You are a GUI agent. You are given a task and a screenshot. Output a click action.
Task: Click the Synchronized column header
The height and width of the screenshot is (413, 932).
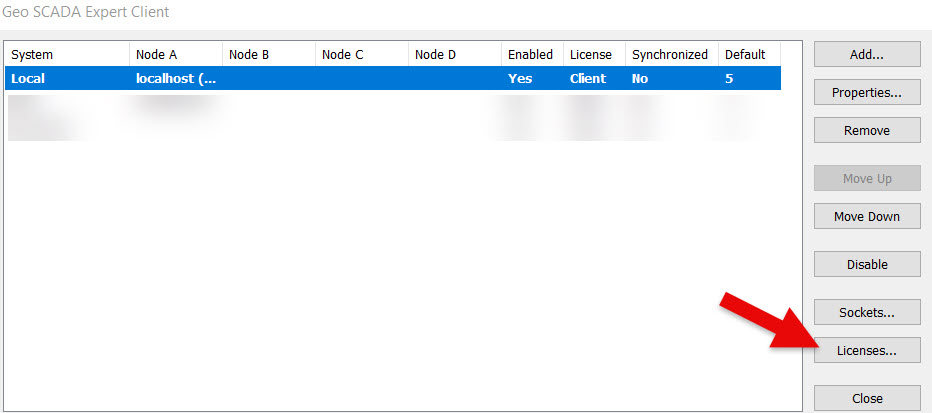[672, 55]
